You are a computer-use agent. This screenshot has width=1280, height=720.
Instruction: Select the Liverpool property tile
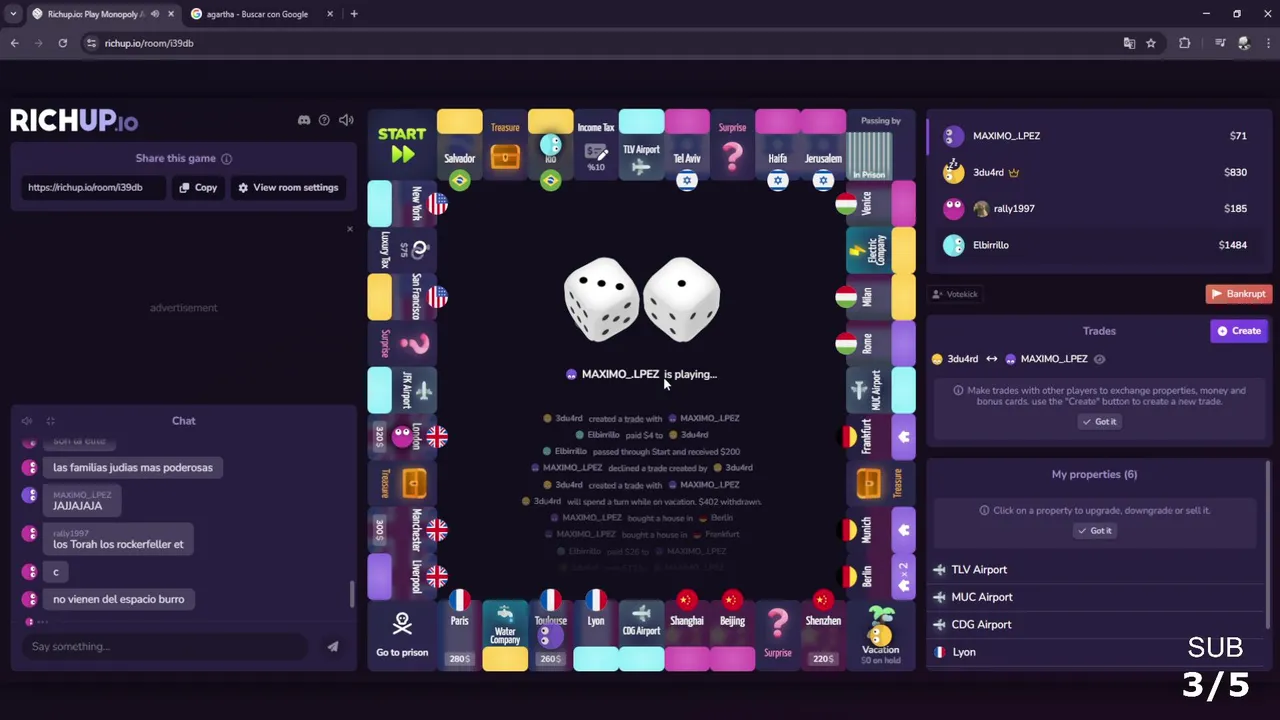click(402, 577)
